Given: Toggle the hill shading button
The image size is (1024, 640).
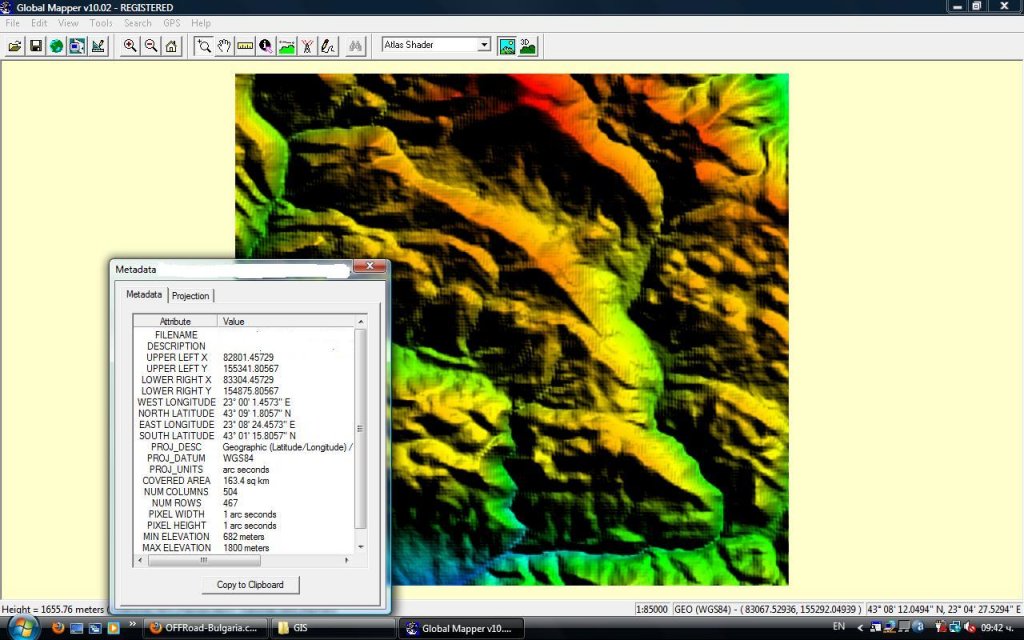Looking at the screenshot, I should 507,45.
